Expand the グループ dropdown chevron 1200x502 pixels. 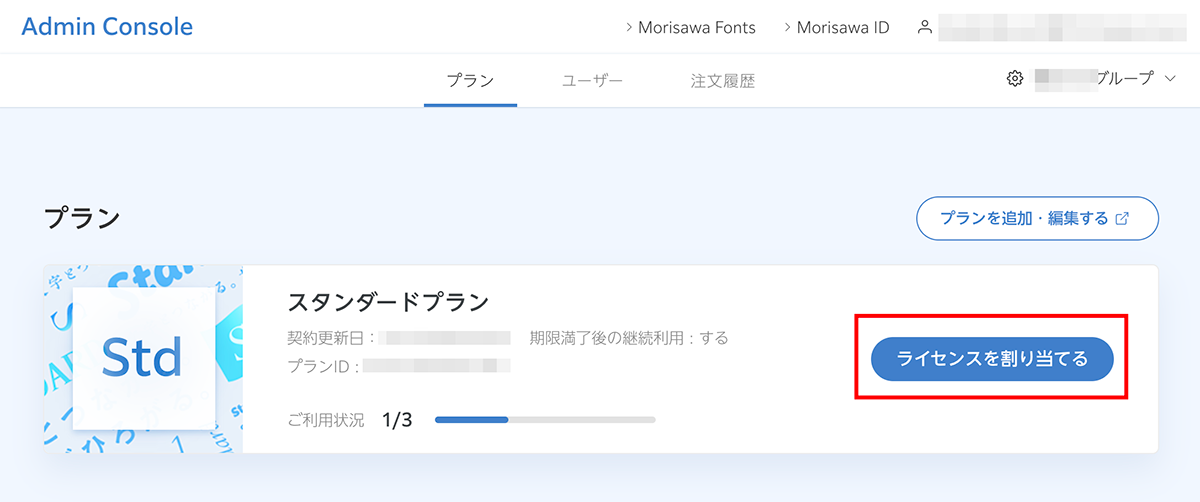coord(1171,78)
